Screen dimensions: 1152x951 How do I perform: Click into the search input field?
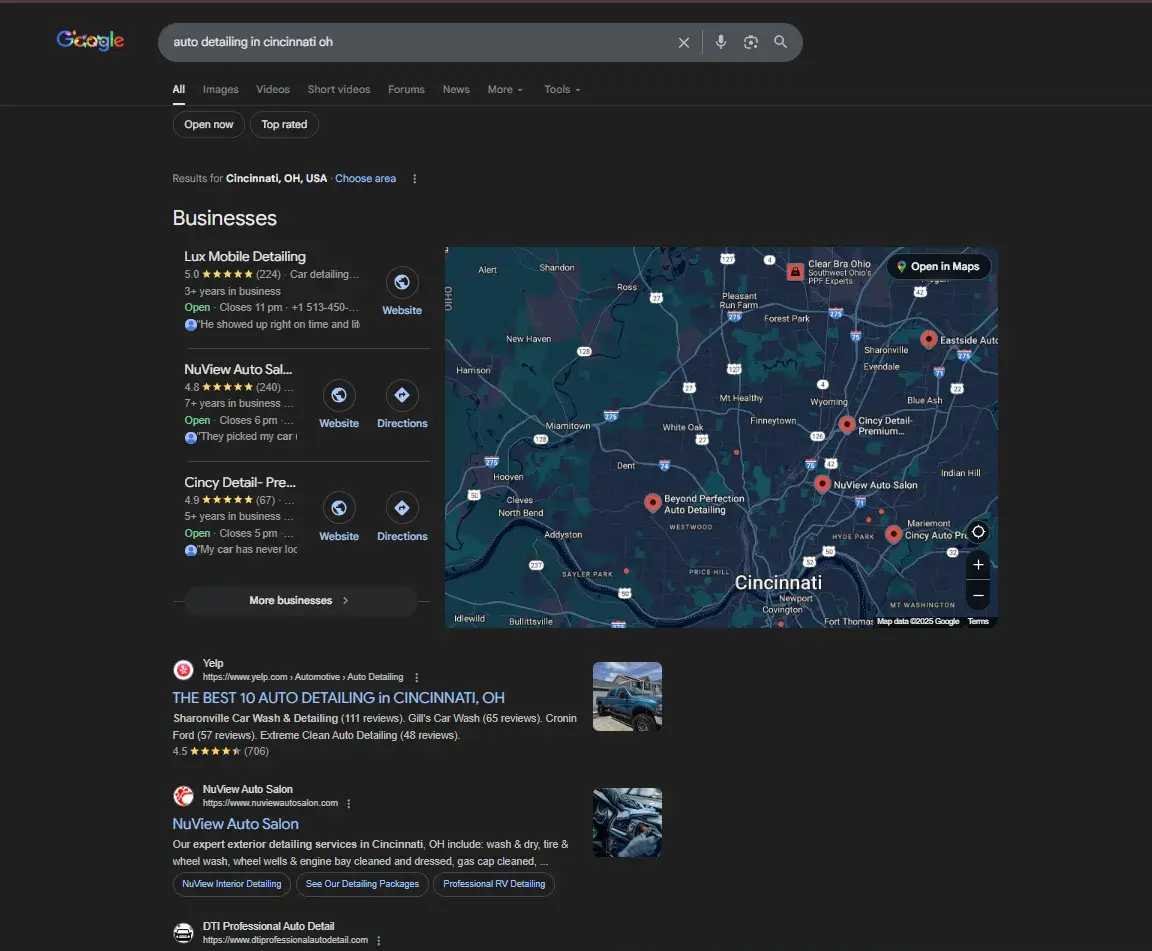419,42
